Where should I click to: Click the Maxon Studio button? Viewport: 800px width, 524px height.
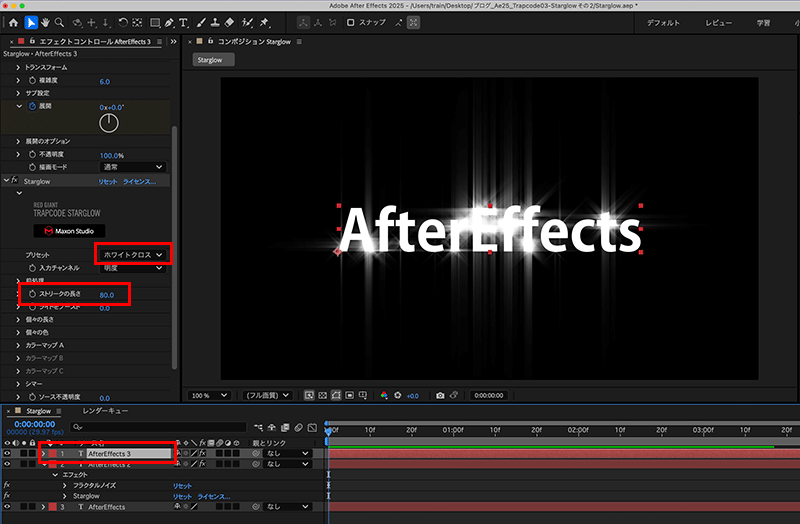tap(69, 231)
